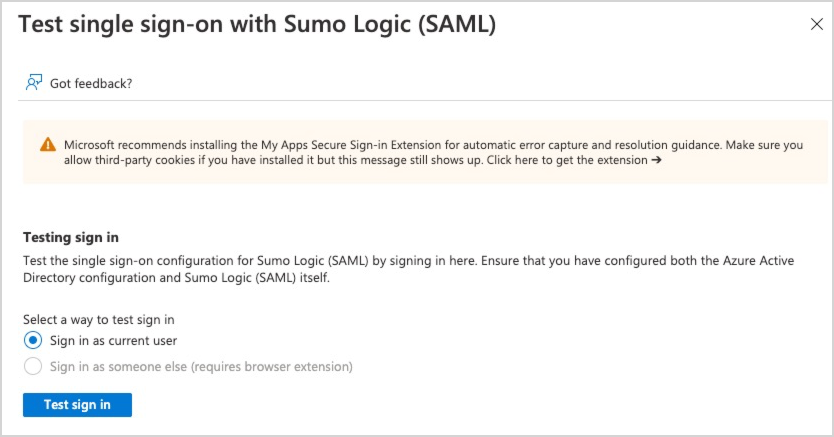Click the 'Sign in as current user' label
This screenshot has width=834, height=437.
click(x=113, y=341)
